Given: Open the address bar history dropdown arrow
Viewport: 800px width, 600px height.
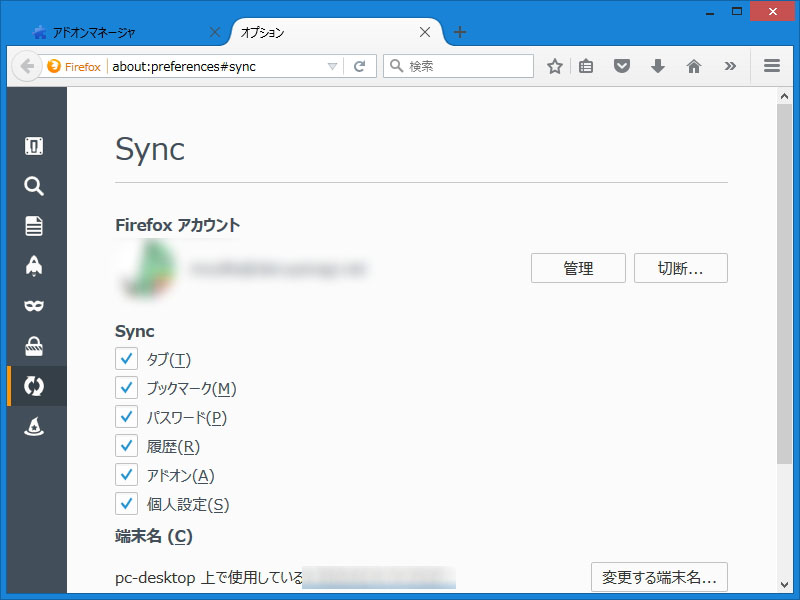Looking at the screenshot, I should 333,66.
